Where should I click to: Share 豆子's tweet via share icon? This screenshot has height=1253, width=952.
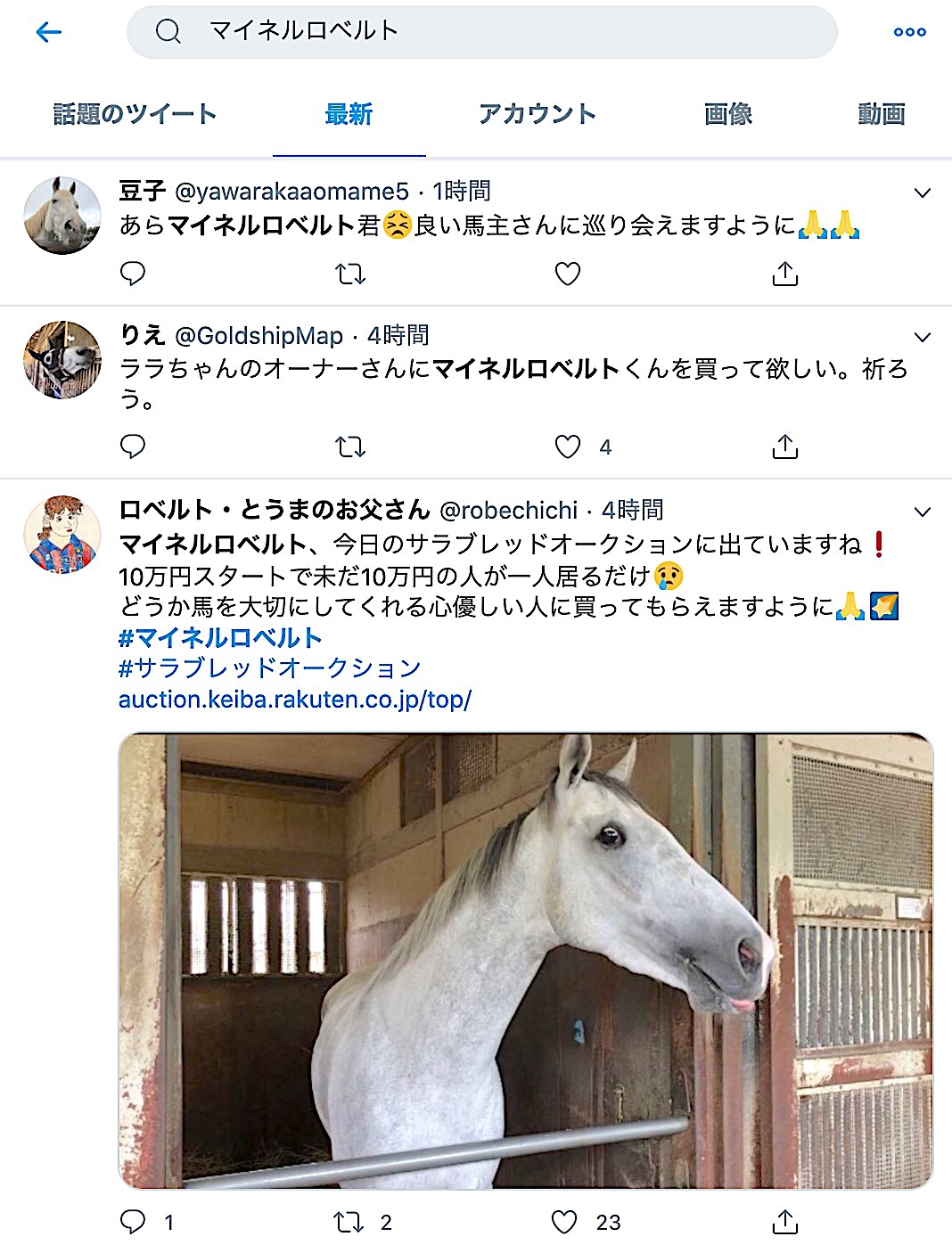tap(785, 274)
